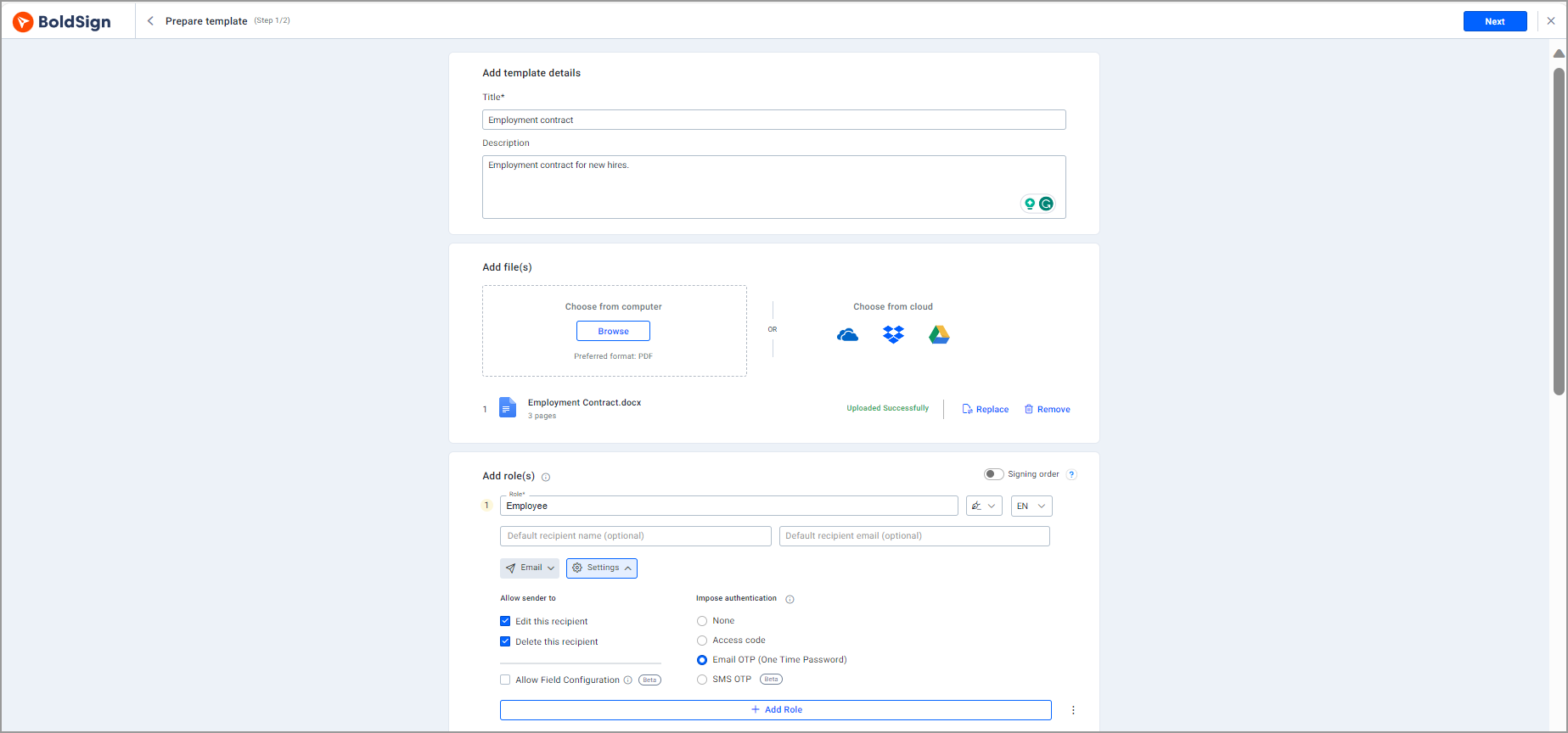
Task: Click the BoldSign logo
Action: point(62,21)
